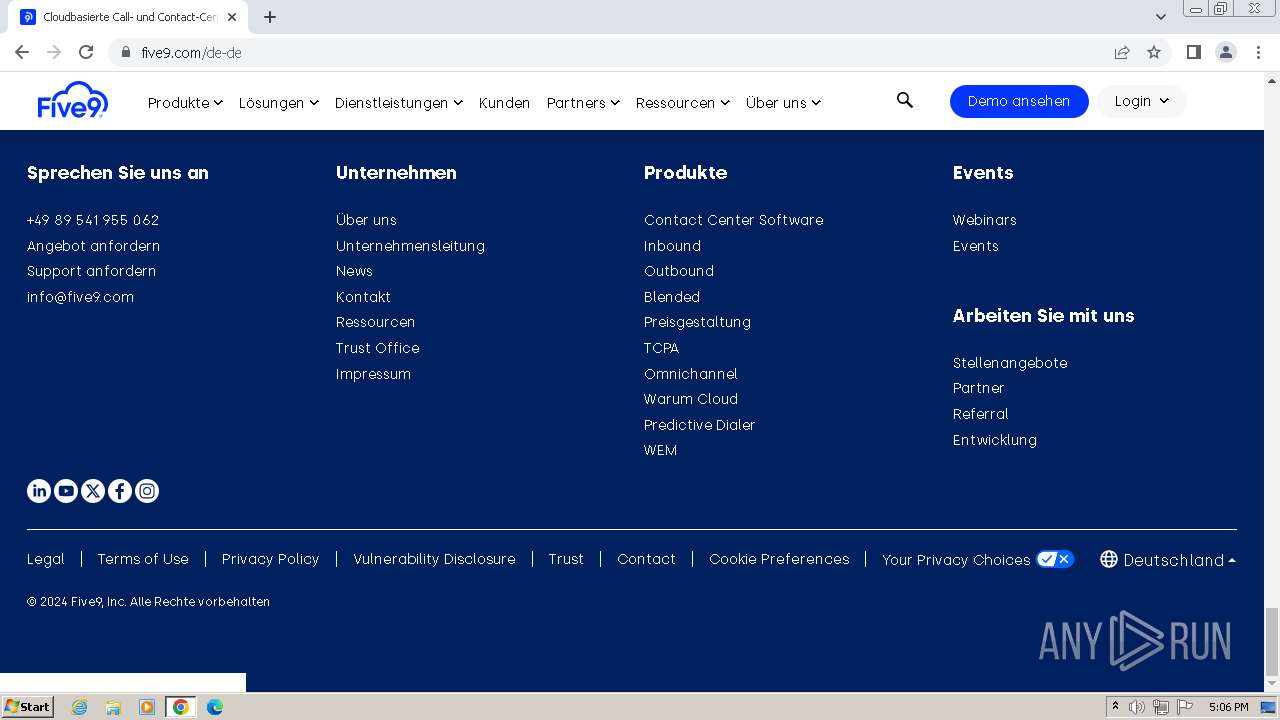Click the Windows Start button
This screenshot has width=1280, height=720.
coord(28,707)
